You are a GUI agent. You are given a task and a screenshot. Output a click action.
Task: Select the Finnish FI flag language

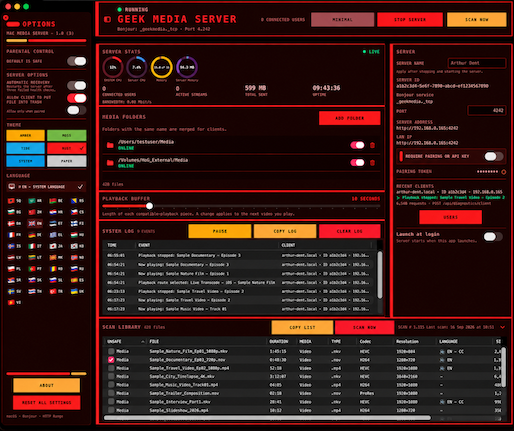click(77, 223)
